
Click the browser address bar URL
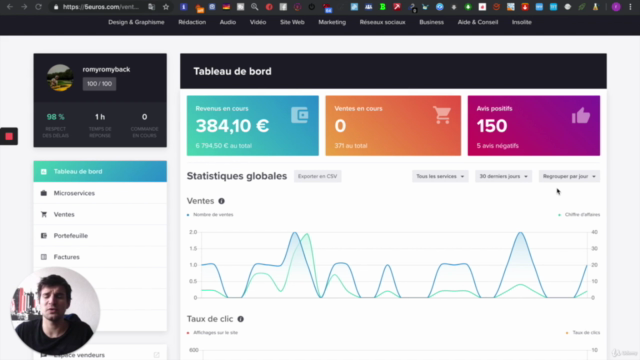(x=101, y=7)
